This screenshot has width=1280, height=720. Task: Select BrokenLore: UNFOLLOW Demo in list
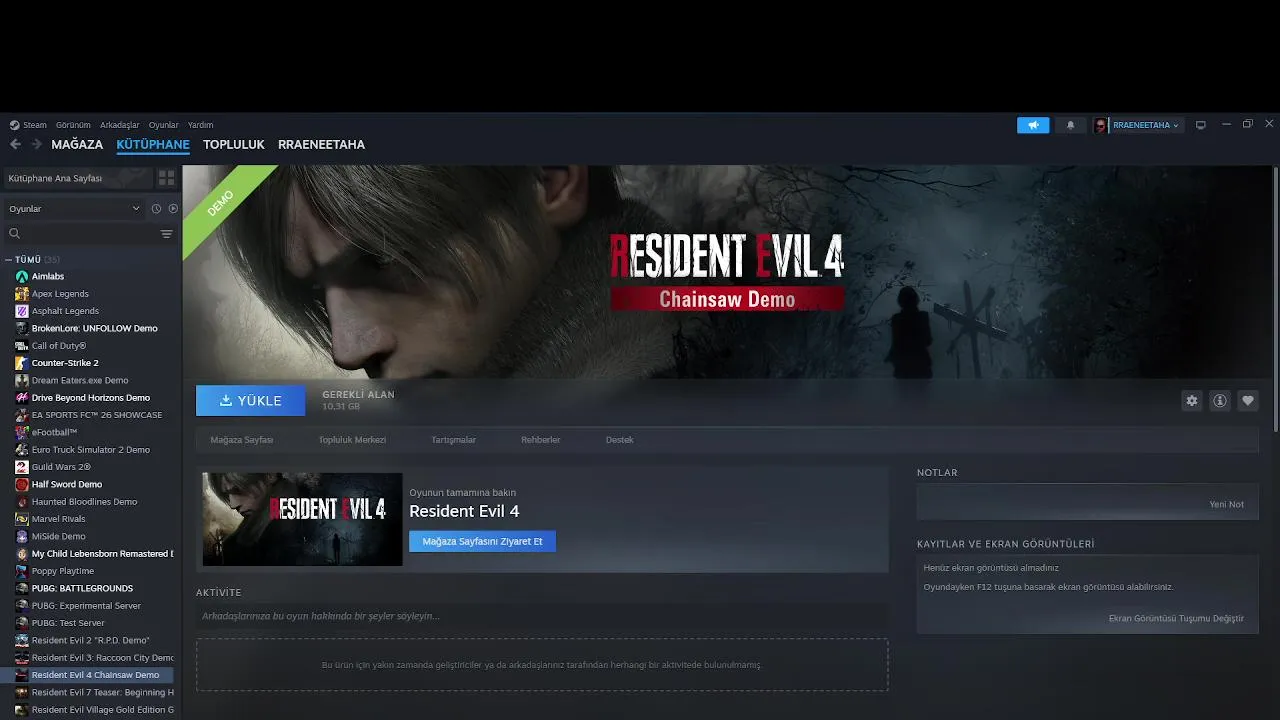pos(94,328)
